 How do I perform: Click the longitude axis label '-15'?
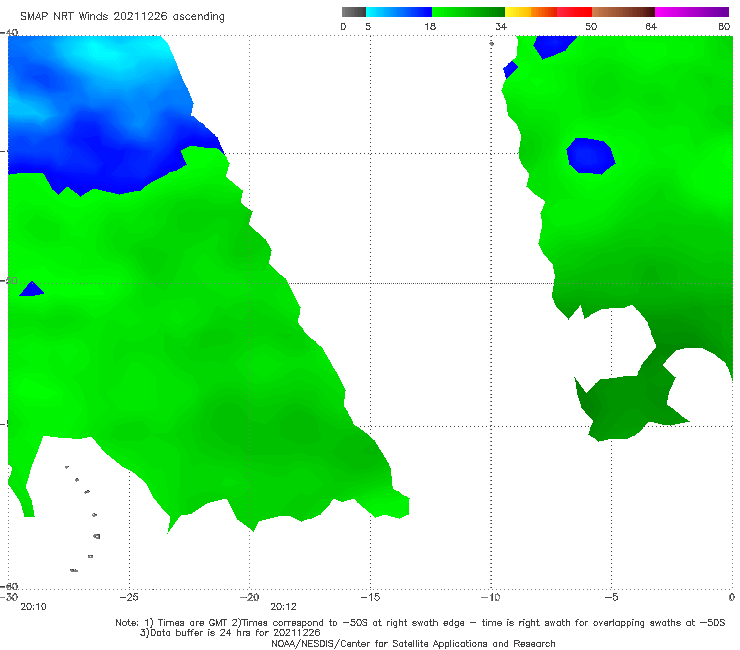pyautogui.click(x=370, y=597)
